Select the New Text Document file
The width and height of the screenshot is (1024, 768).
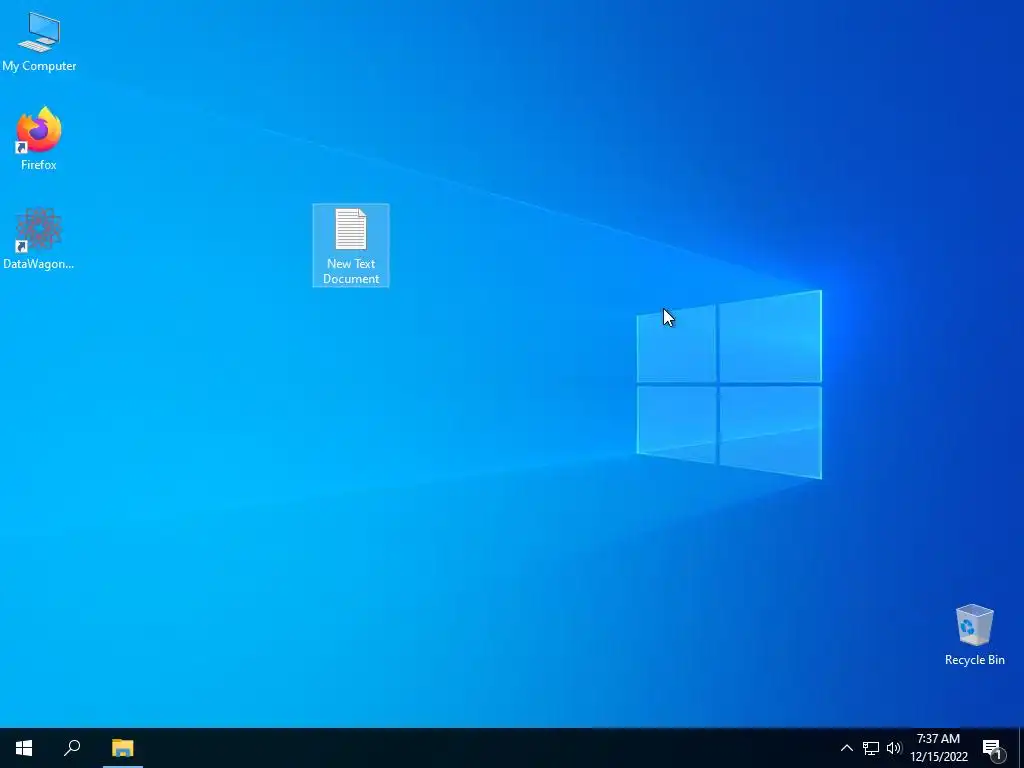[351, 246]
